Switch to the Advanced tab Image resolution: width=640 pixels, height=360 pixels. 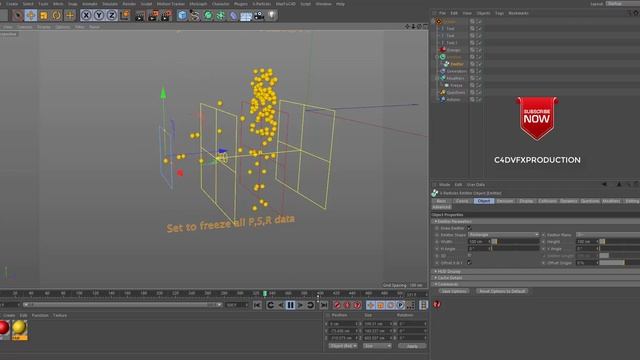[441, 207]
